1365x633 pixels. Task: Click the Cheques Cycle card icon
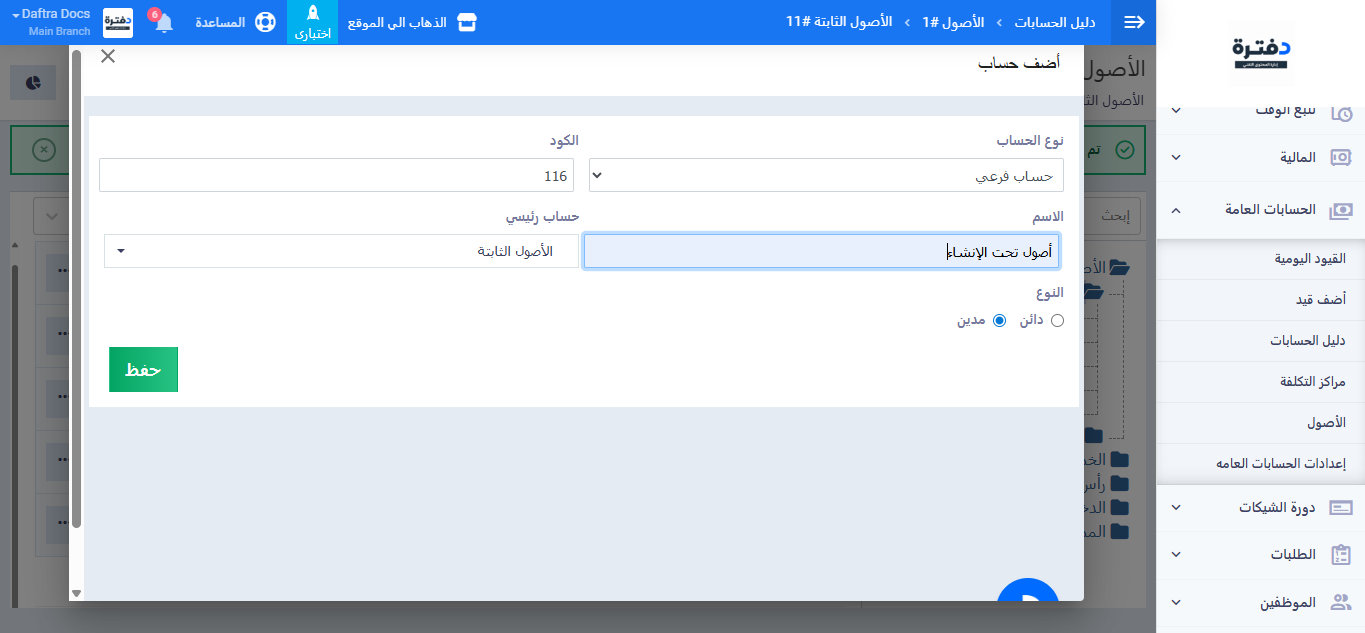coord(1341,508)
